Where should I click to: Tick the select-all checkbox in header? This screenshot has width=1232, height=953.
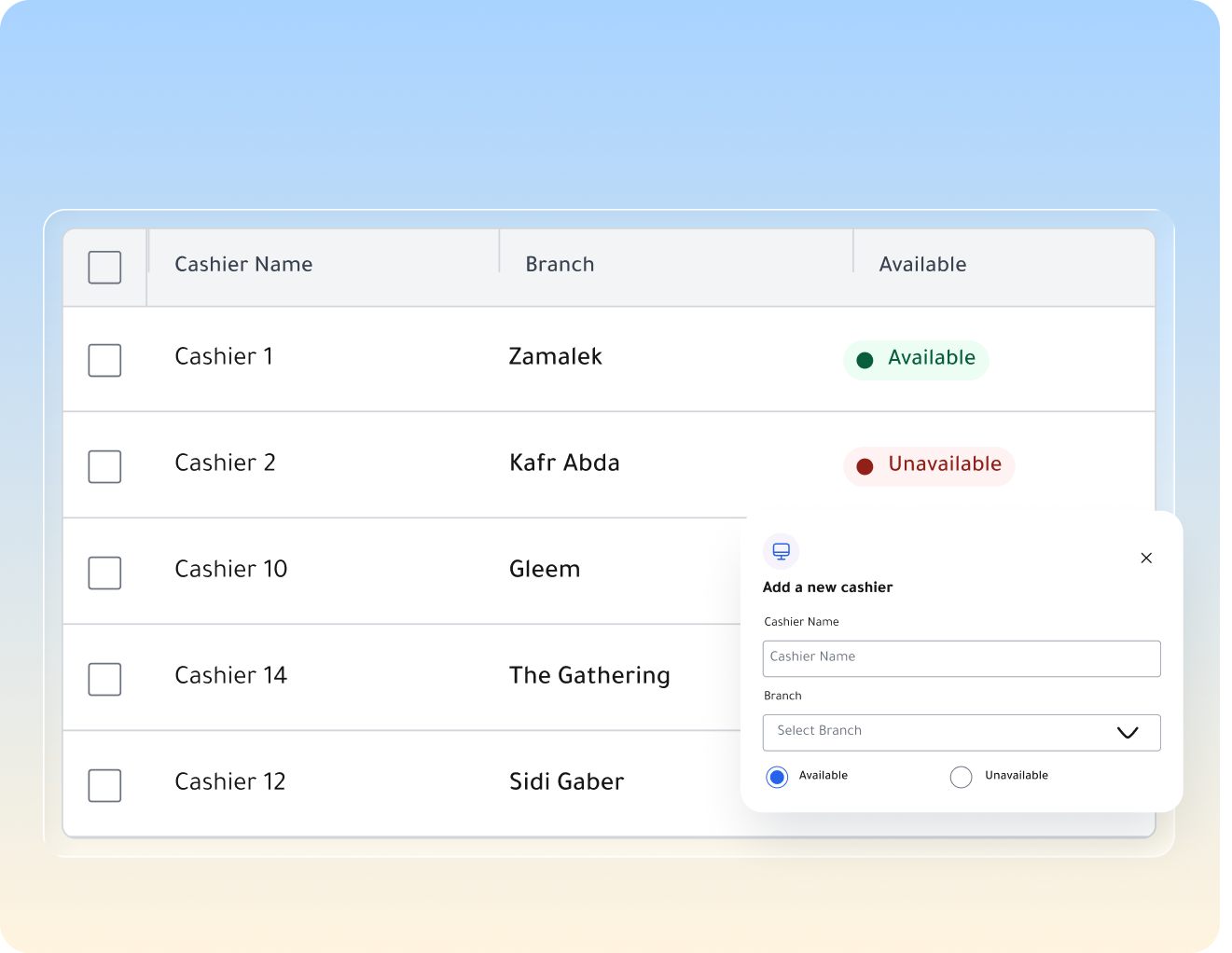[104, 268]
